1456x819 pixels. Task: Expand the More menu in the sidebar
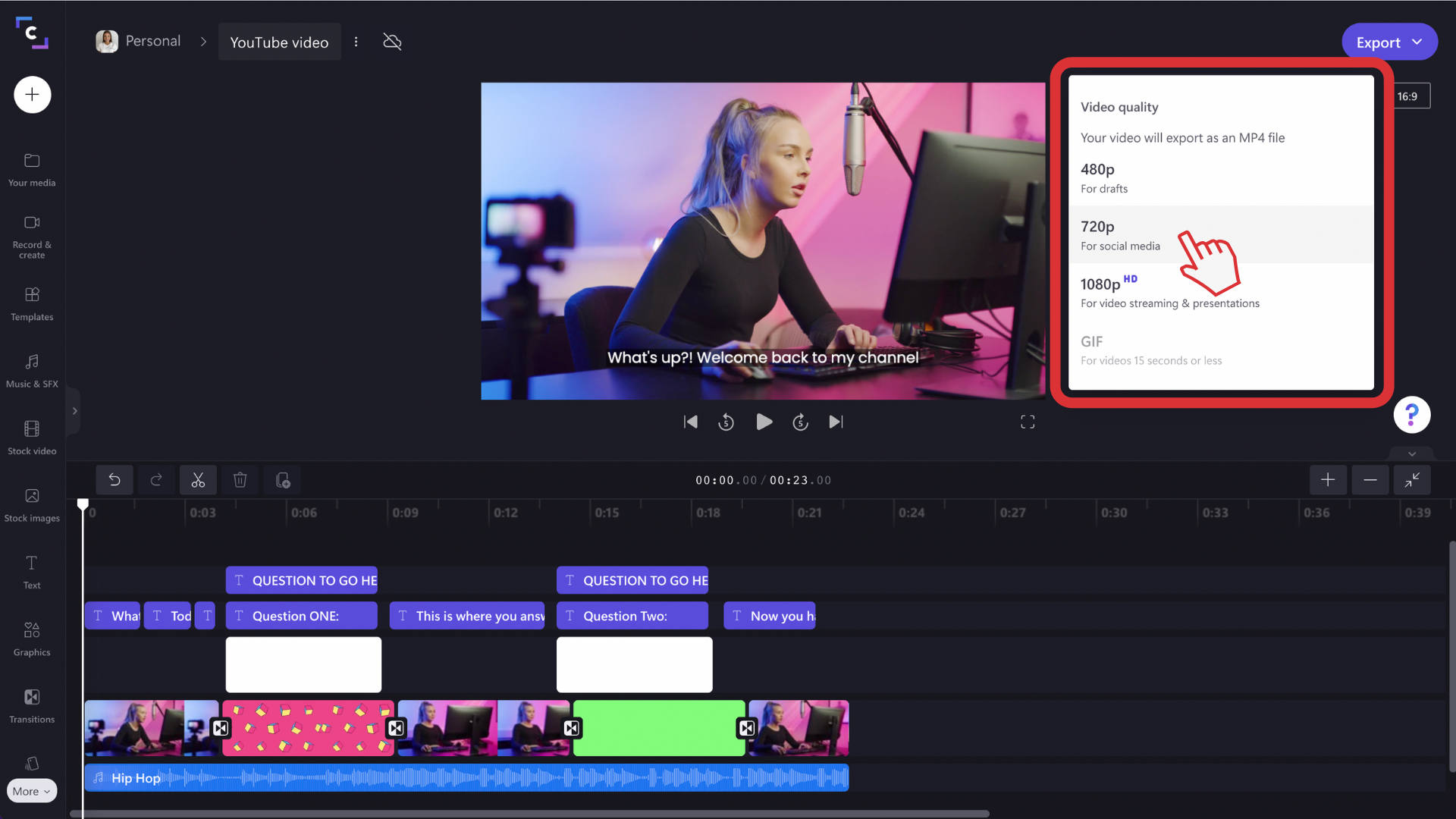(x=31, y=790)
